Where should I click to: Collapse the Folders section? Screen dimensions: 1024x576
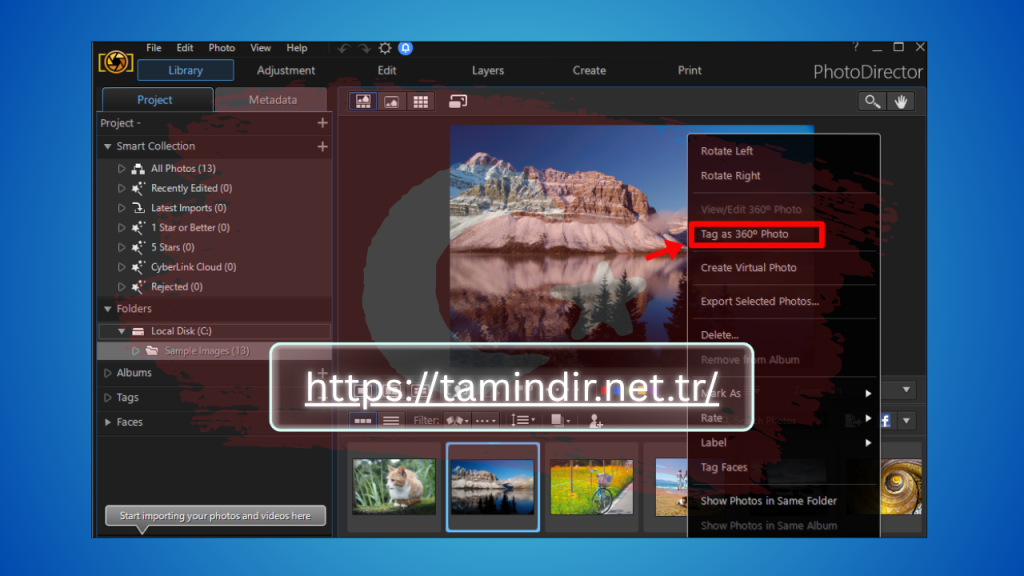pyautogui.click(x=108, y=308)
